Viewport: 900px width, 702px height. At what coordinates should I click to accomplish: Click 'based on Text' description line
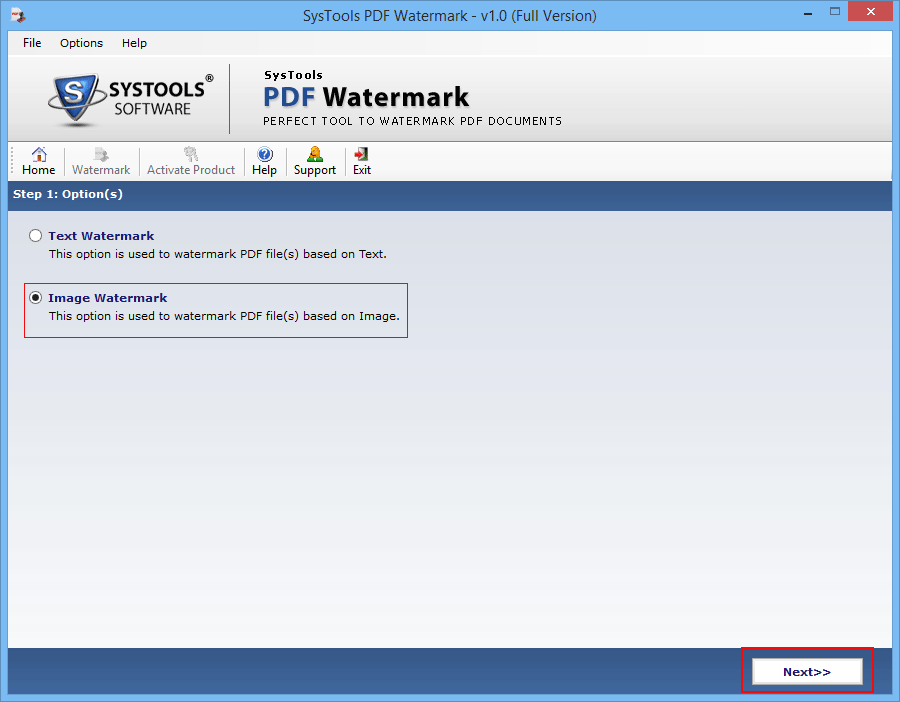(x=218, y=254)
